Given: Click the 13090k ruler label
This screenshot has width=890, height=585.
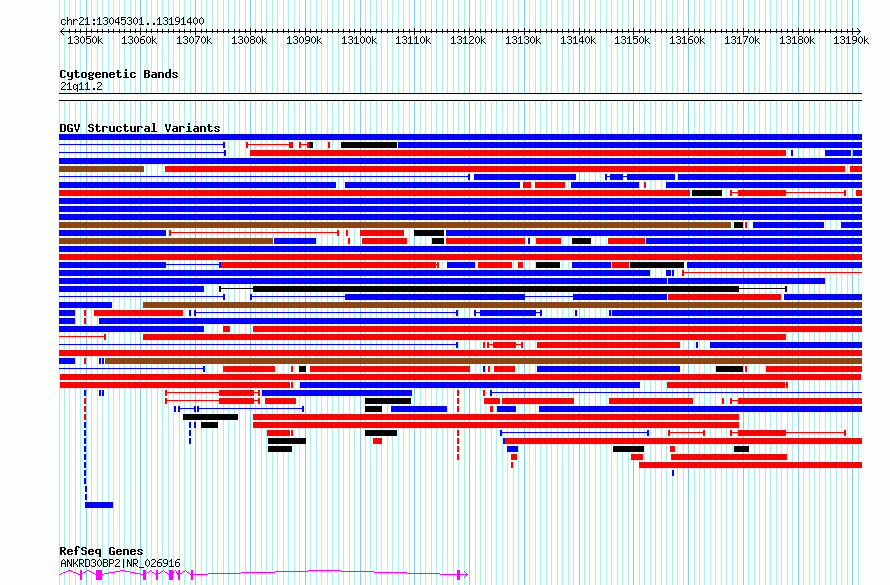Looking at the screenshot, I should [x=304, y=40].
